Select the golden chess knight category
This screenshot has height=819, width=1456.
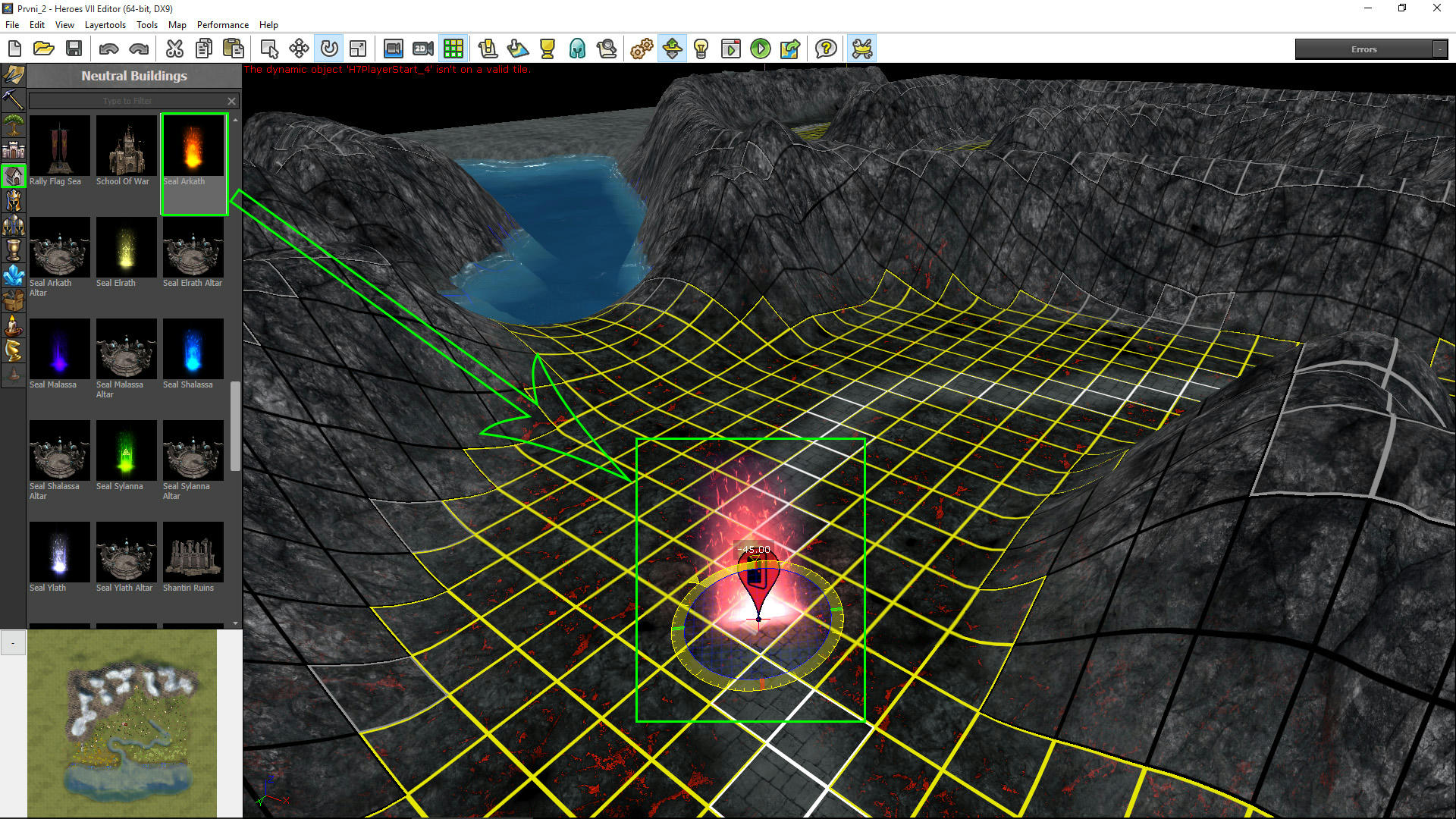point(14,351)
